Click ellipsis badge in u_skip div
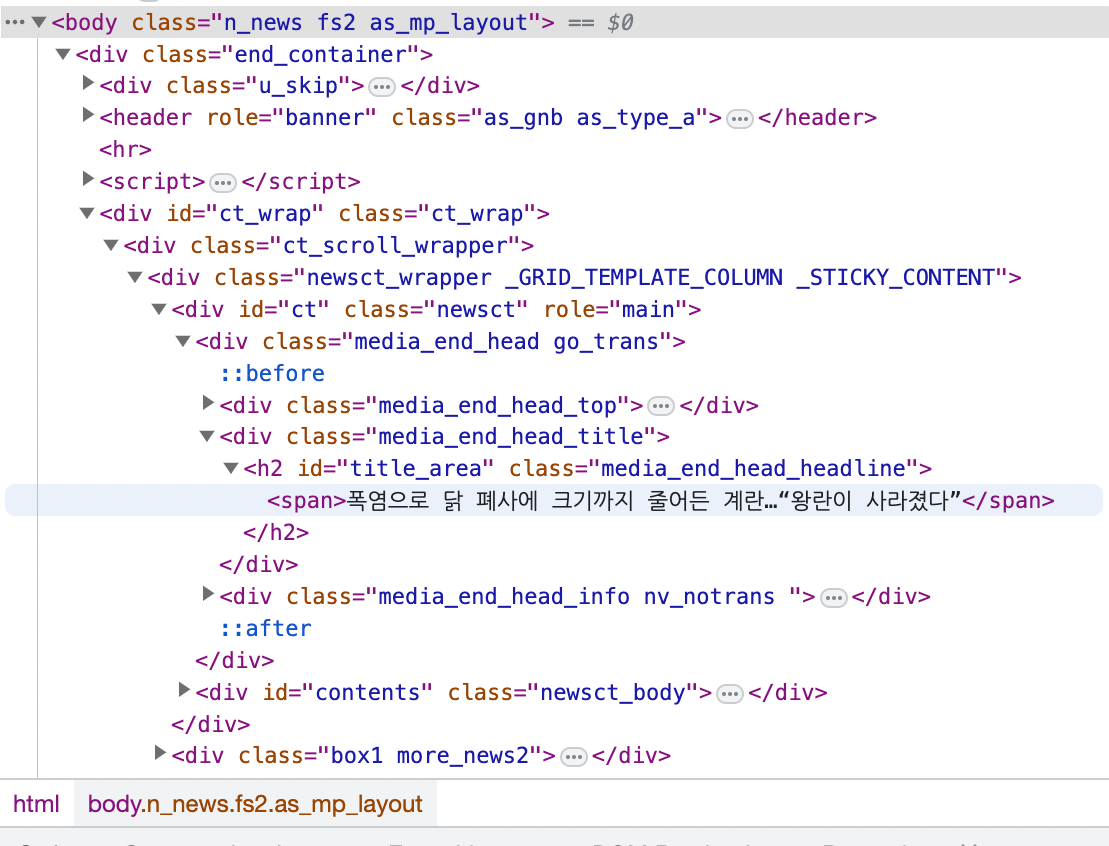This screenshot has height=846, width=1109. (382, 87)
